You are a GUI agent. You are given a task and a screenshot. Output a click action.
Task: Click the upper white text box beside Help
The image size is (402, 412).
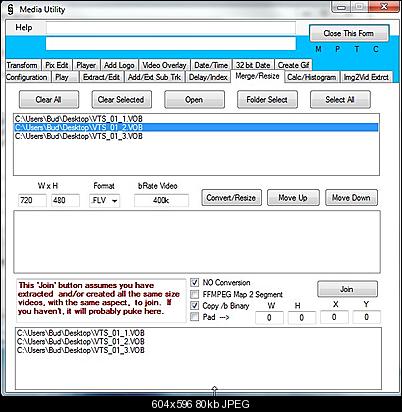point(171,28)
